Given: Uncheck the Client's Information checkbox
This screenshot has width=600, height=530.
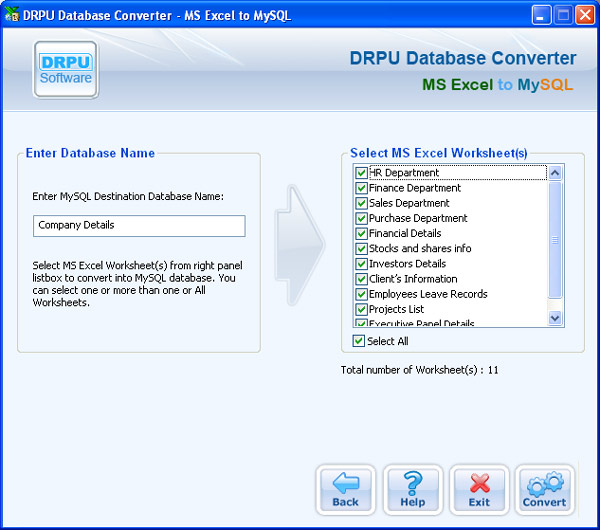Looking at the screenshot, I should (361, 279).
